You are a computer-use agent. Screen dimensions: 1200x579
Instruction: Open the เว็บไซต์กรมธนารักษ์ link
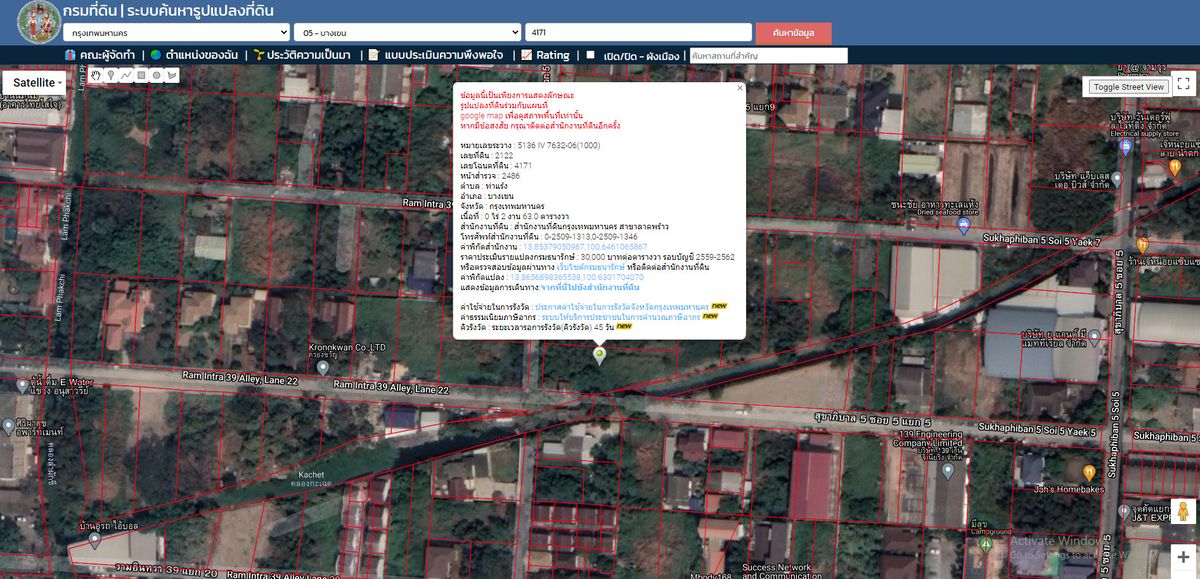[591, 266]
